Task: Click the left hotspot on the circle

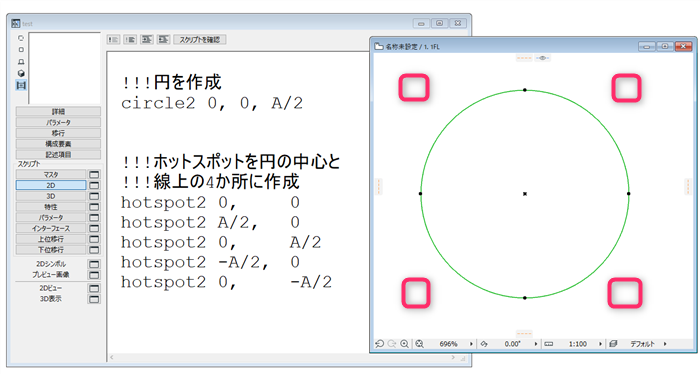Action: (421, 194)
